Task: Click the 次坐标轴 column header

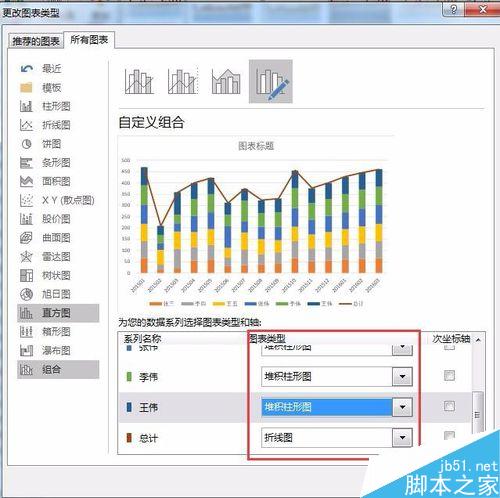Action: coord(451,339)
